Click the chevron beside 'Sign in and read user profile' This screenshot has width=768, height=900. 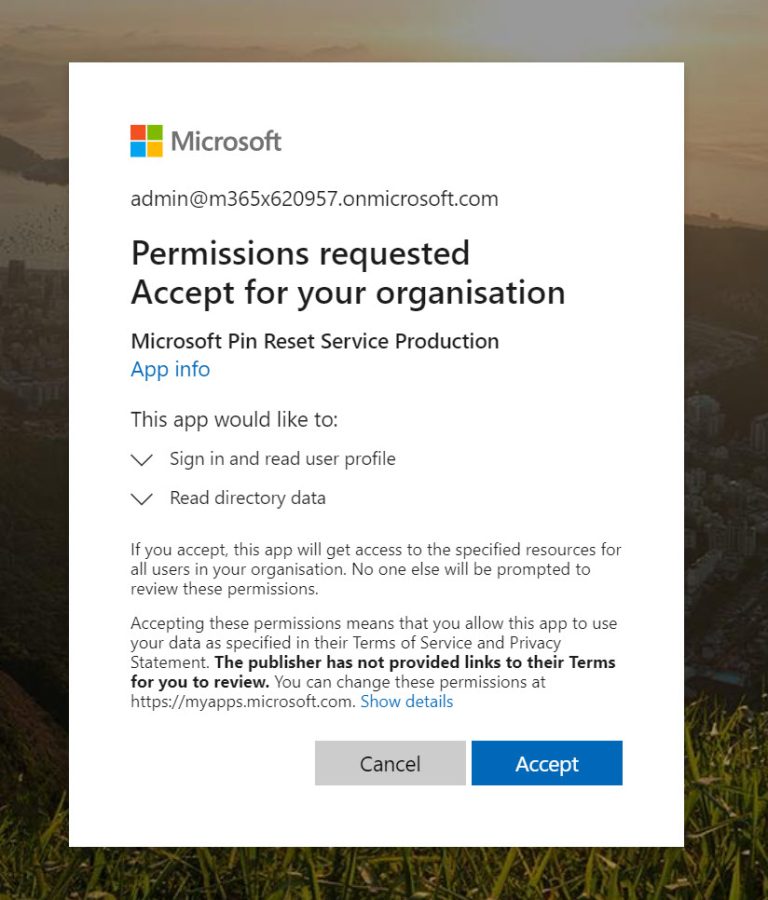[141, 459]
